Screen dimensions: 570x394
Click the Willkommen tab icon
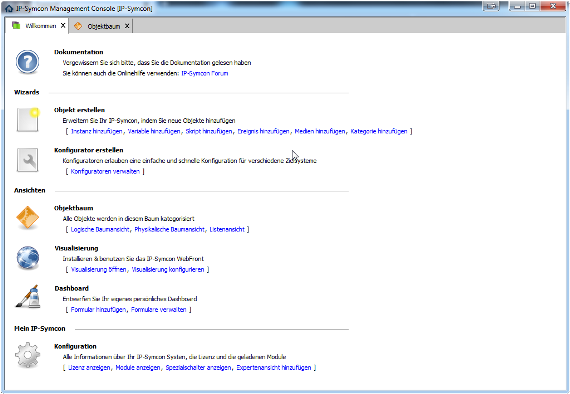click(x=16, y=25)
